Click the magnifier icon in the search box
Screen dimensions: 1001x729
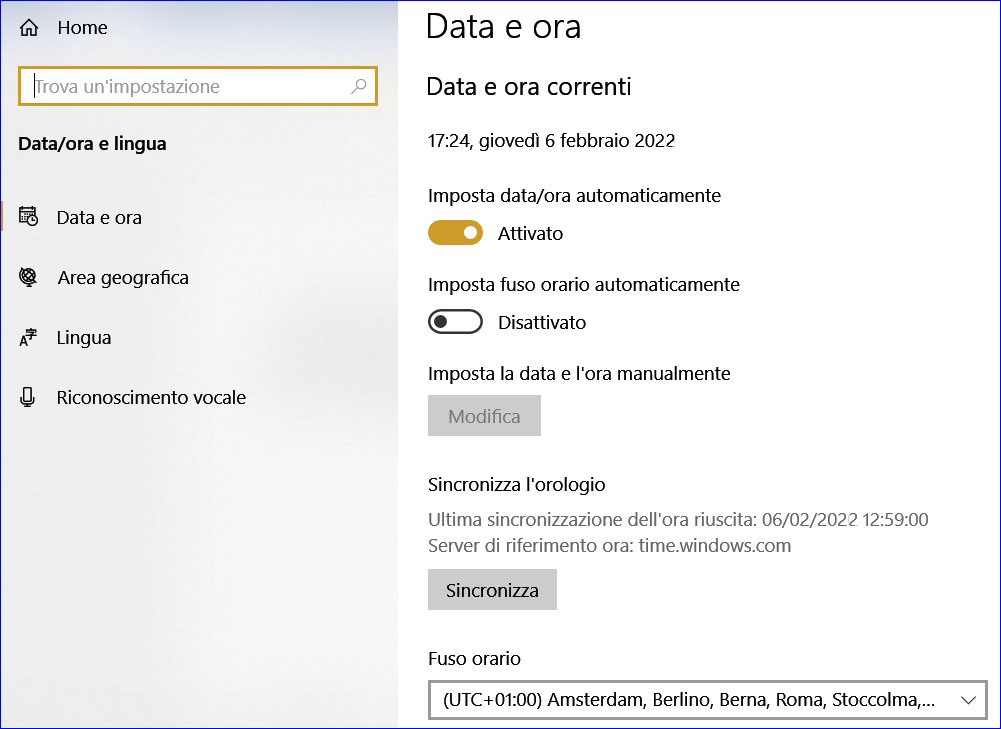pyautogui.click(x=359, y=87)
